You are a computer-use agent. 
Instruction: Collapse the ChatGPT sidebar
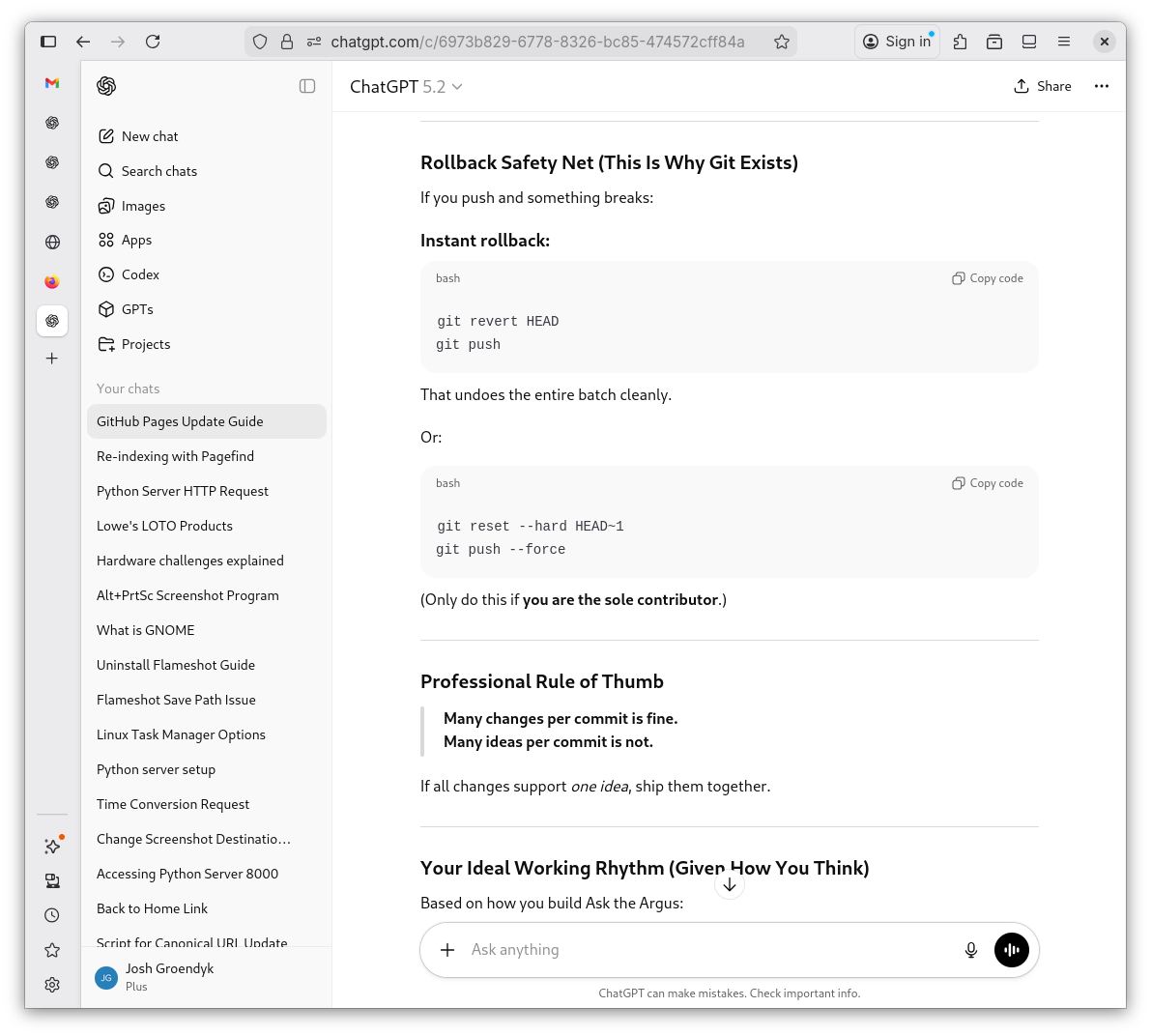(x=307, y=86)
